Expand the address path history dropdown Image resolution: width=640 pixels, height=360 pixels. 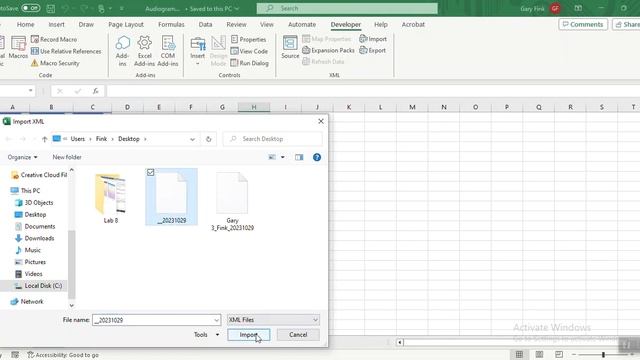(192, 139)
